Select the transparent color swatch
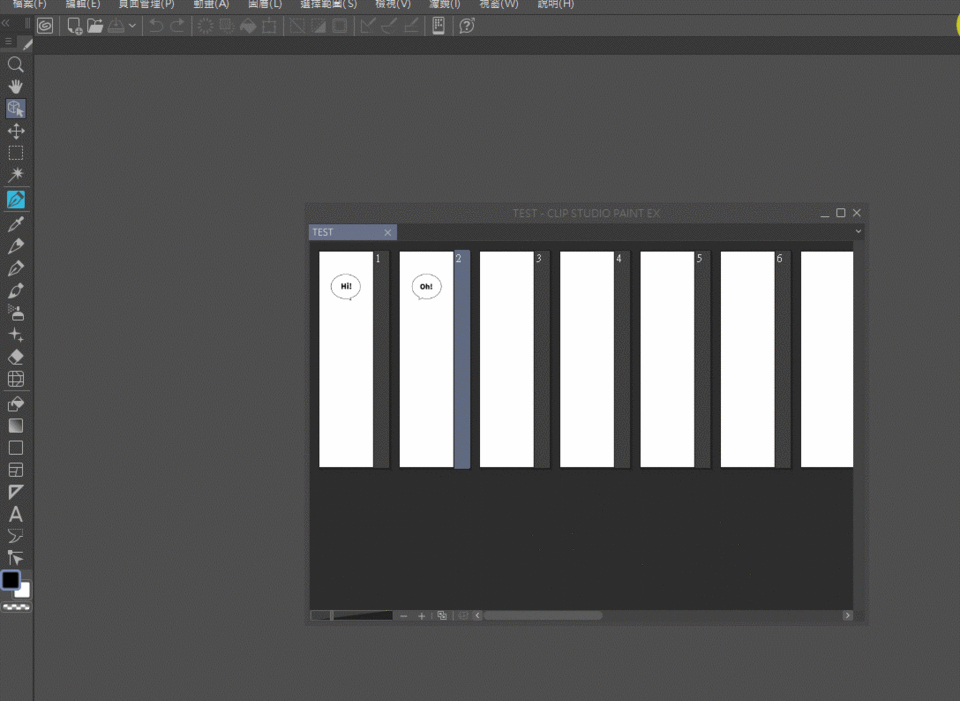Image resolution: width=960 pixels, height=701 pixels. [x=16, y=607]
